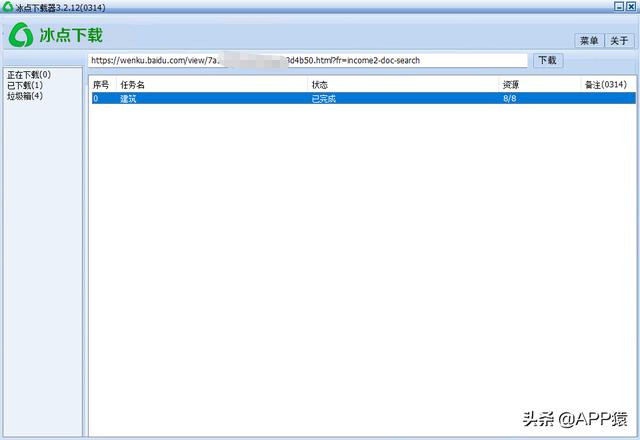Click the 8/8 resource cell
Image resolution: width=640 pixels, height=440 pixels.
[x=509, y=98]
